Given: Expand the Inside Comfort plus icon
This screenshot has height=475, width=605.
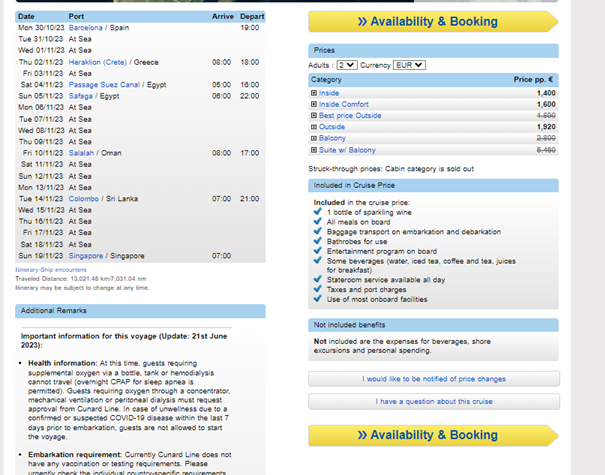Looking at the screenshot, I should pos(314,104).
